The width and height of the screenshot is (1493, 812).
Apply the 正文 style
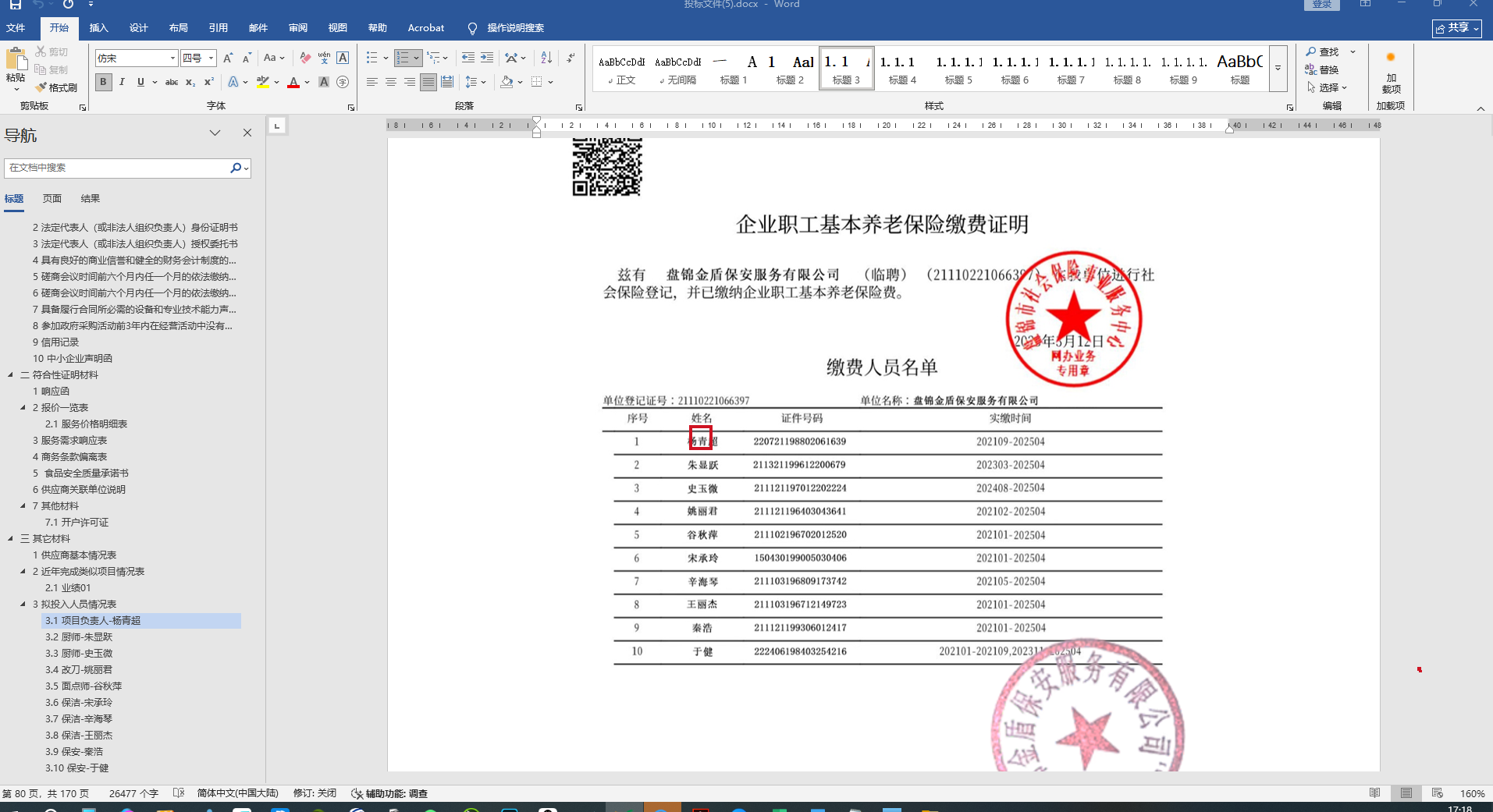point(621,68)
